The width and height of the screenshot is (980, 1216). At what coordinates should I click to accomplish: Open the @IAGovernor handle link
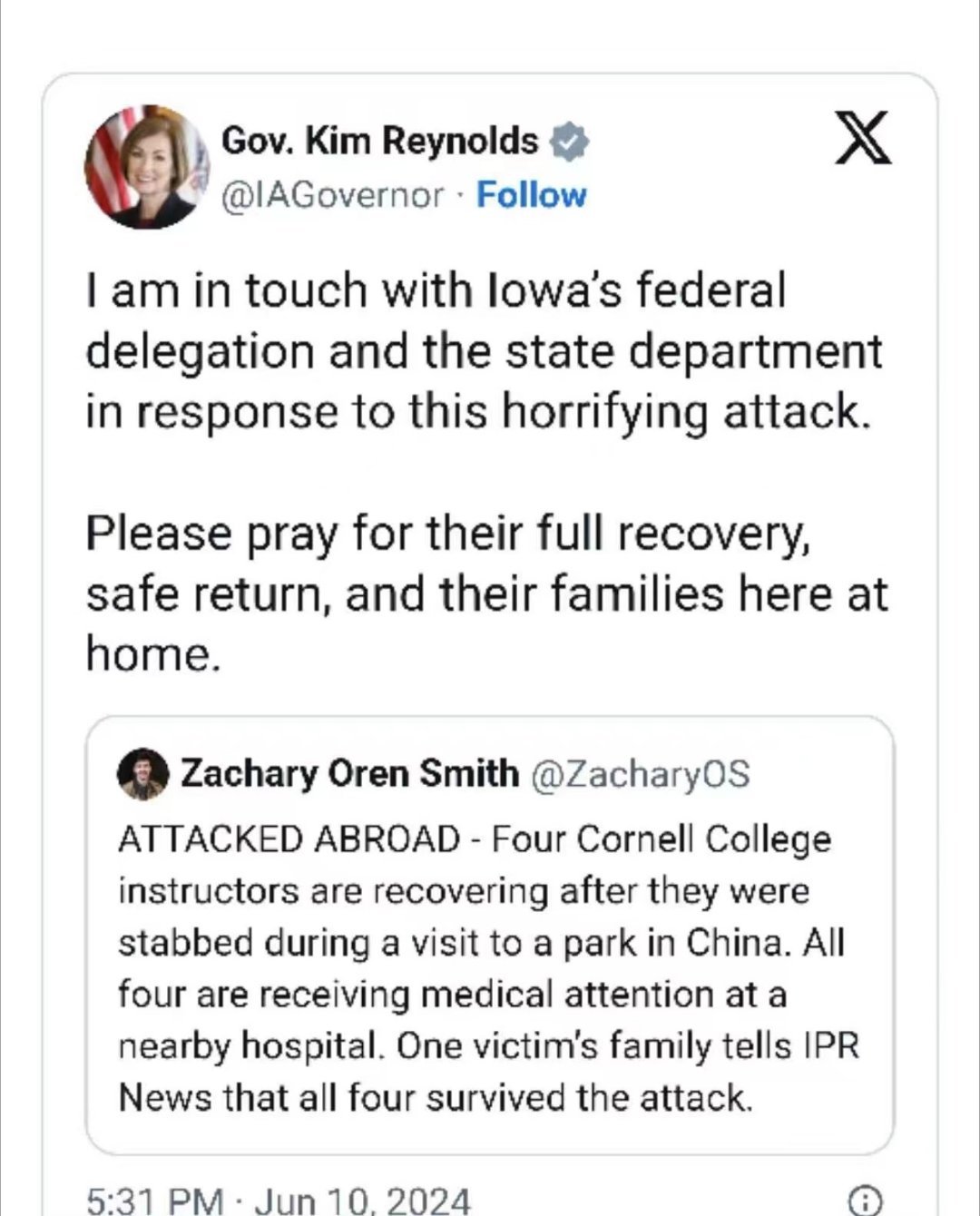coord(334,195)
